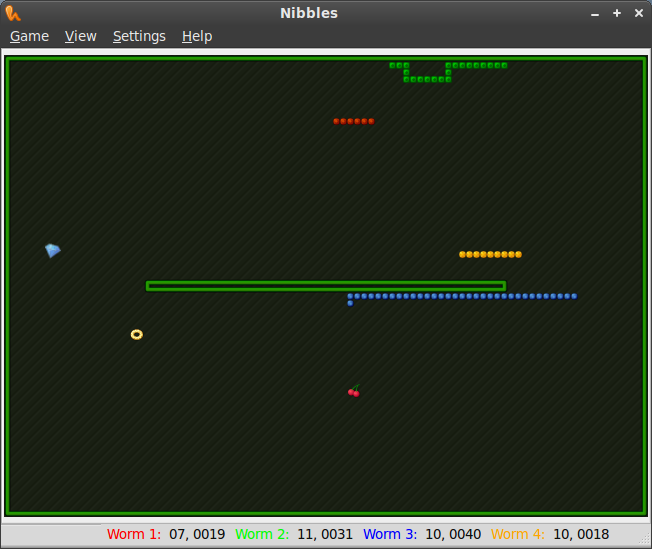The width and height of the screenshot is (652, 549).
Task: Click the Worm 1 score label
Action: coord(134,534)
